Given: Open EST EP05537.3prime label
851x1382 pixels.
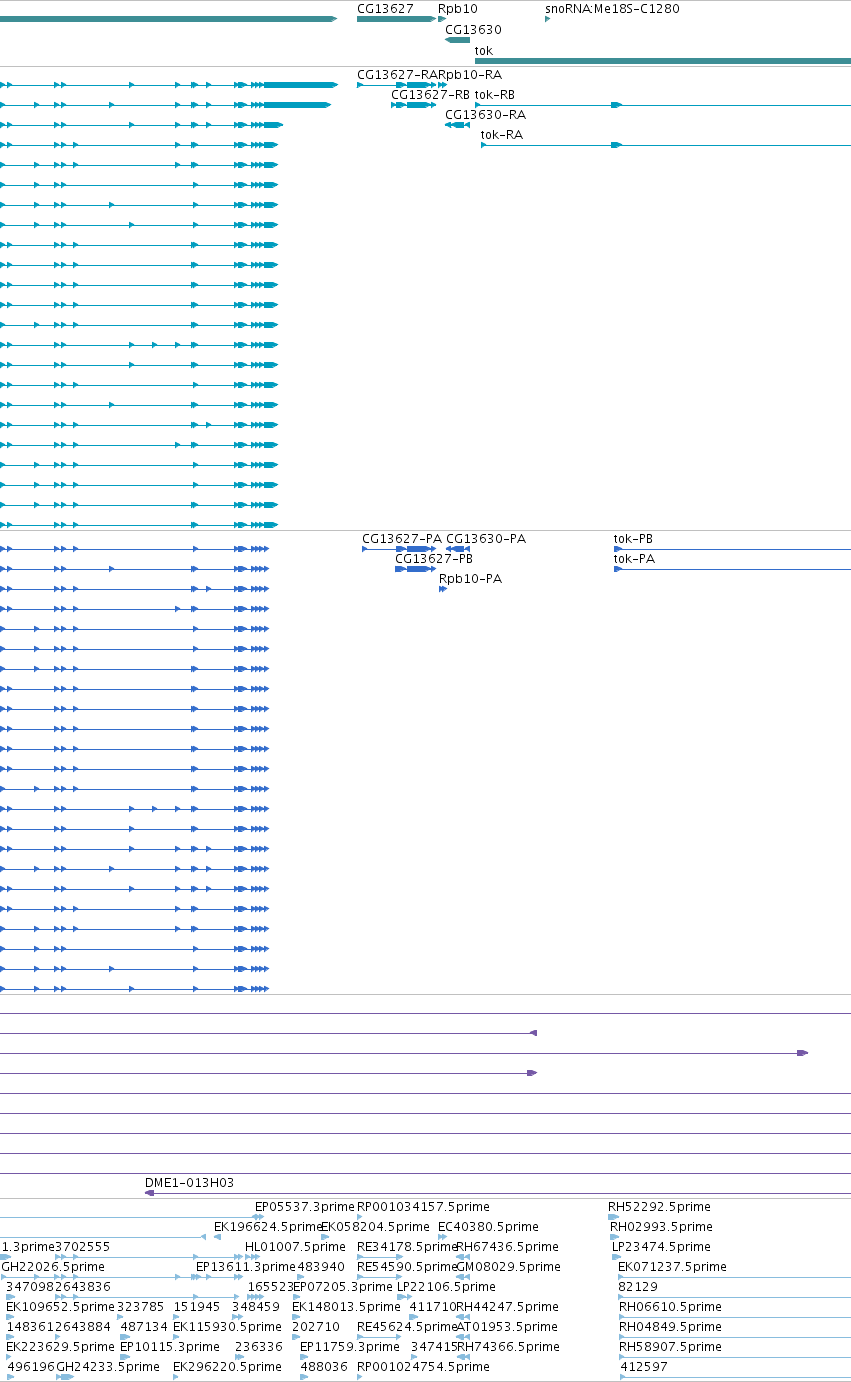Looking at the screenshot, I should (305, 1206).
